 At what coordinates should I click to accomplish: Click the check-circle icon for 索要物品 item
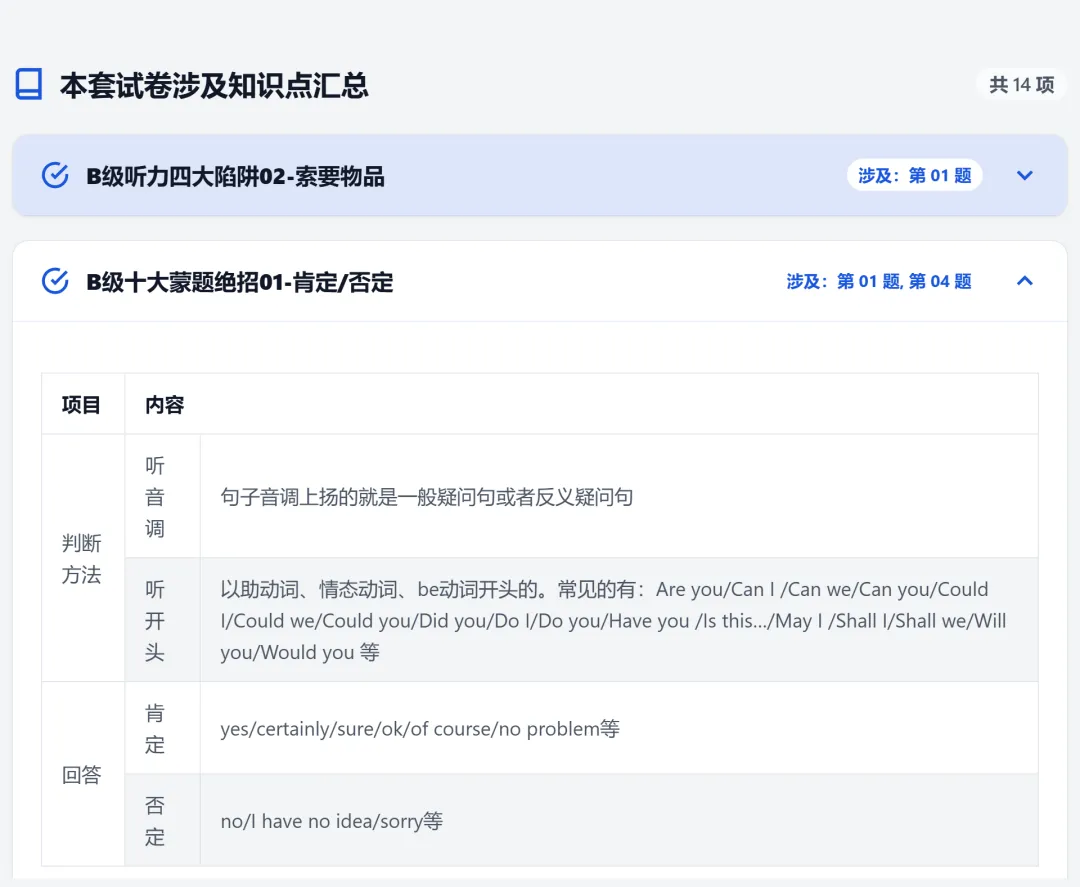pos(55,176)
